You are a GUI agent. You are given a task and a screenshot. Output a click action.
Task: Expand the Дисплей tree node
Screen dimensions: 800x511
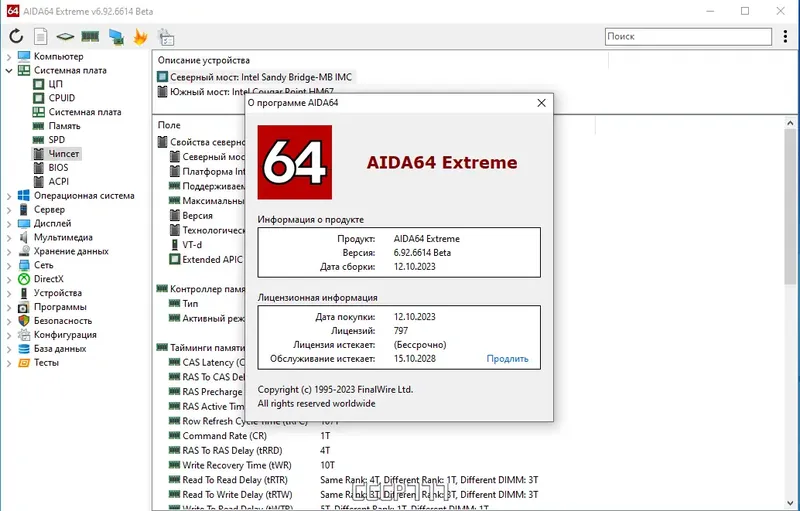pyautogui.click(x=9, y=223)
